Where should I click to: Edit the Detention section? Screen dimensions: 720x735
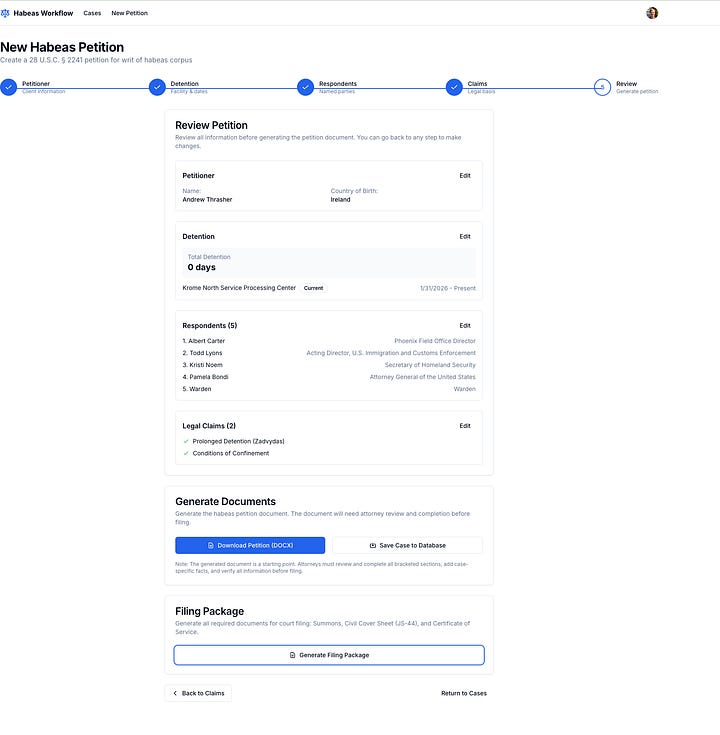click(465, 236)
